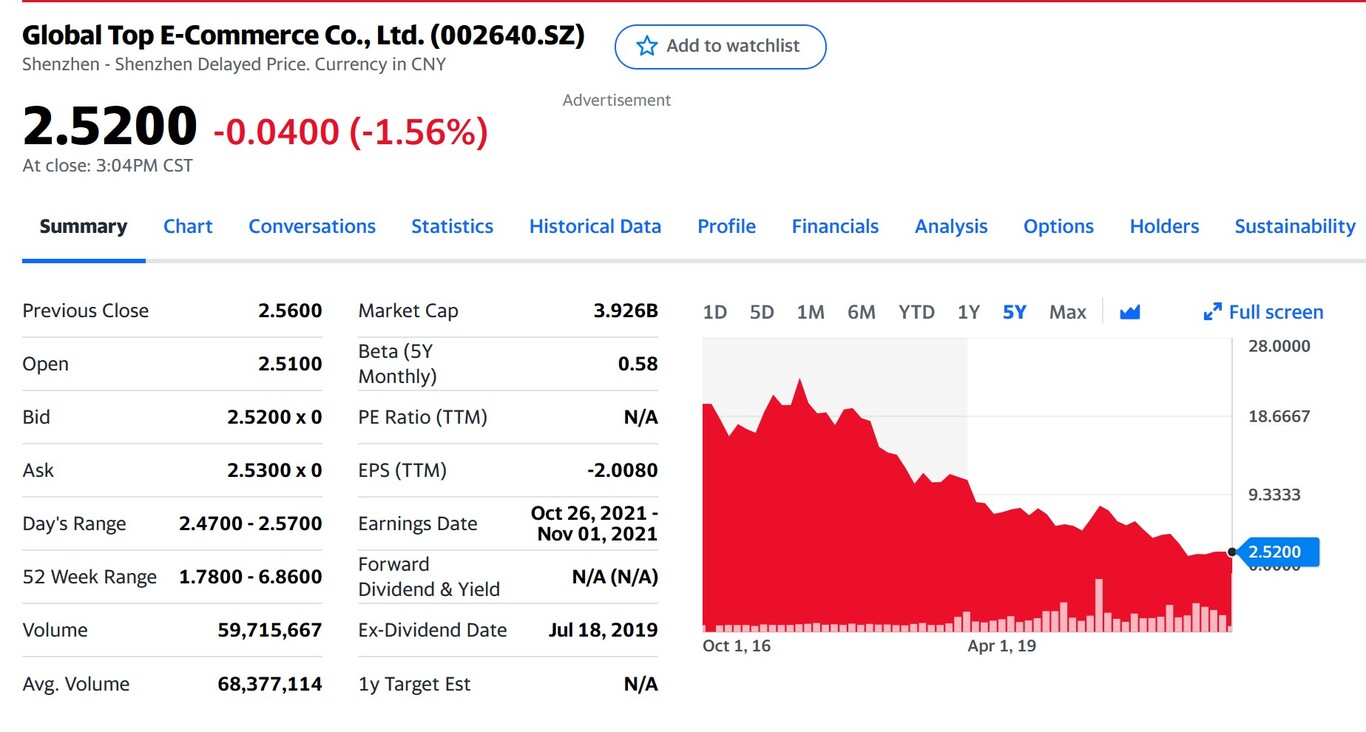Viewport: 1366px width, 732px height.
Task: Open the Conversations tab
Action: (x=312, y=226)
